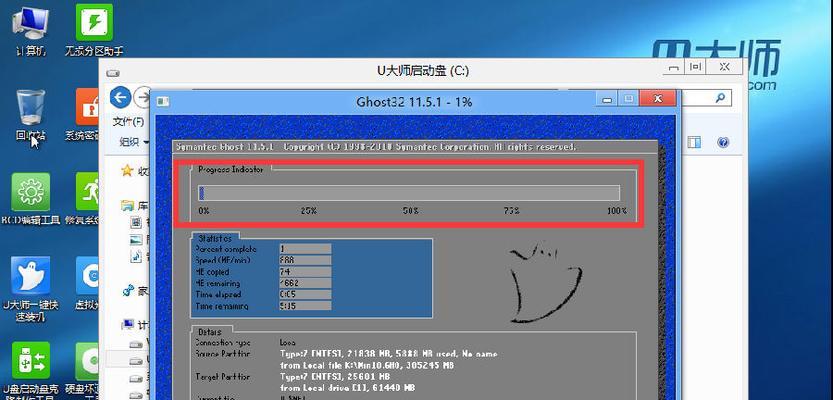
Task: Click the Ghost mascot drawing
Action: tap(545, 282)
